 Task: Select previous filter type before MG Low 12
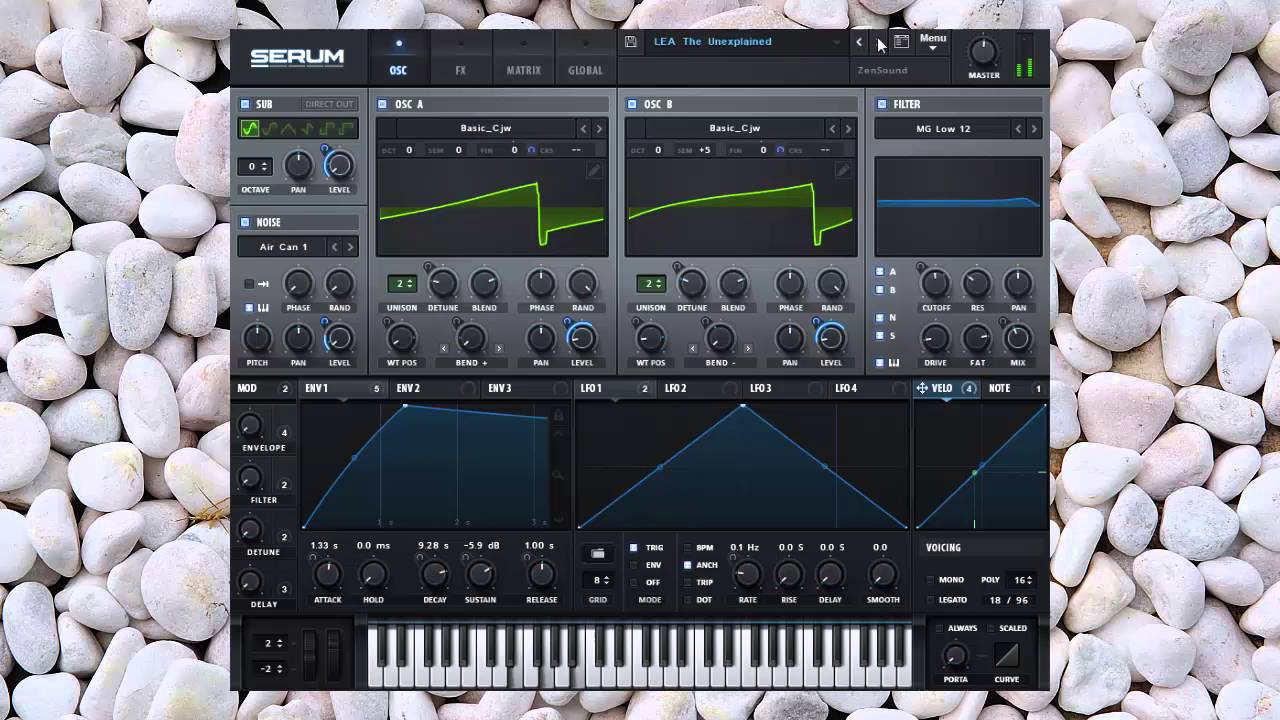[1019, 128]
